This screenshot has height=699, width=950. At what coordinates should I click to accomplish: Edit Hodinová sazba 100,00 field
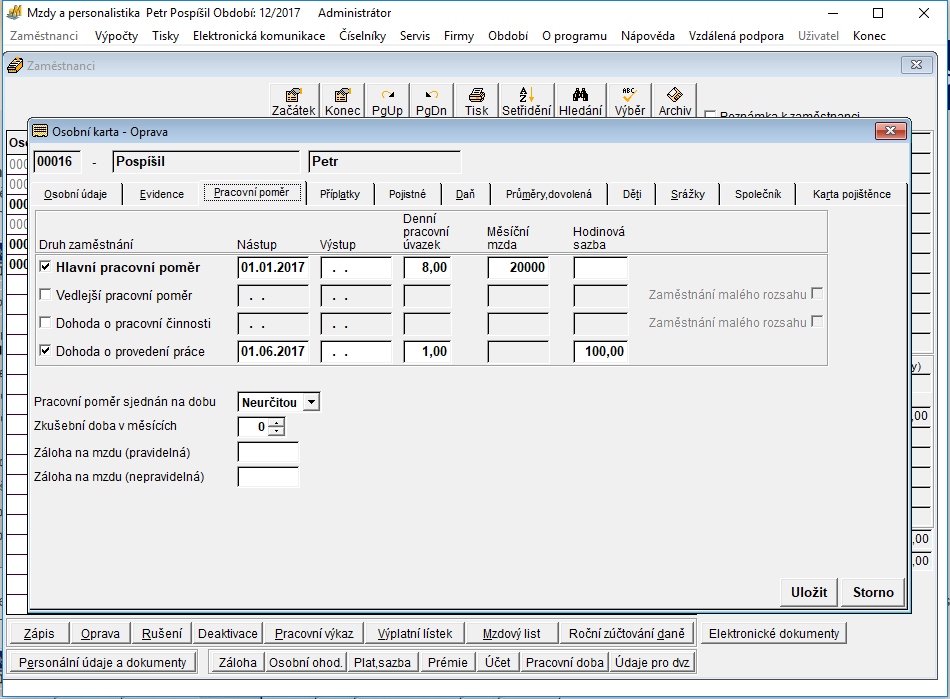[x=600, y=351]
